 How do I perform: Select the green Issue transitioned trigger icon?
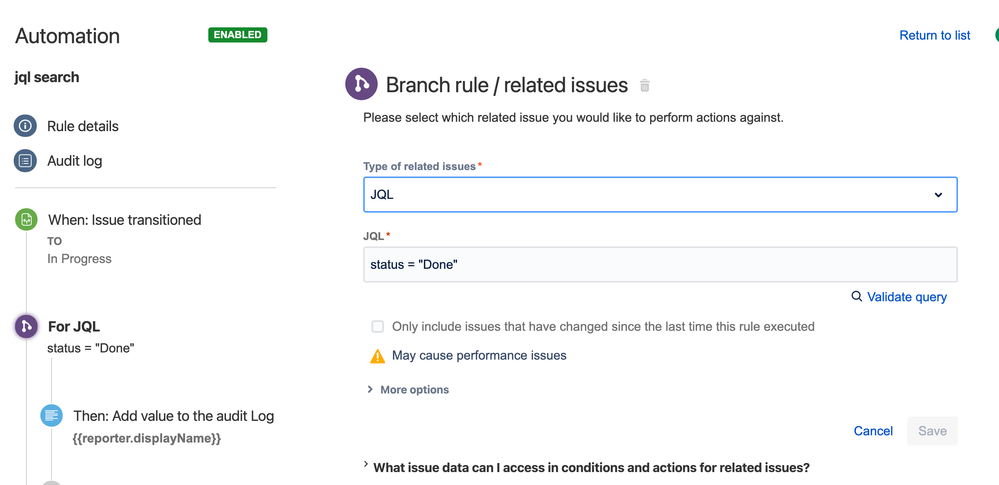26,220
